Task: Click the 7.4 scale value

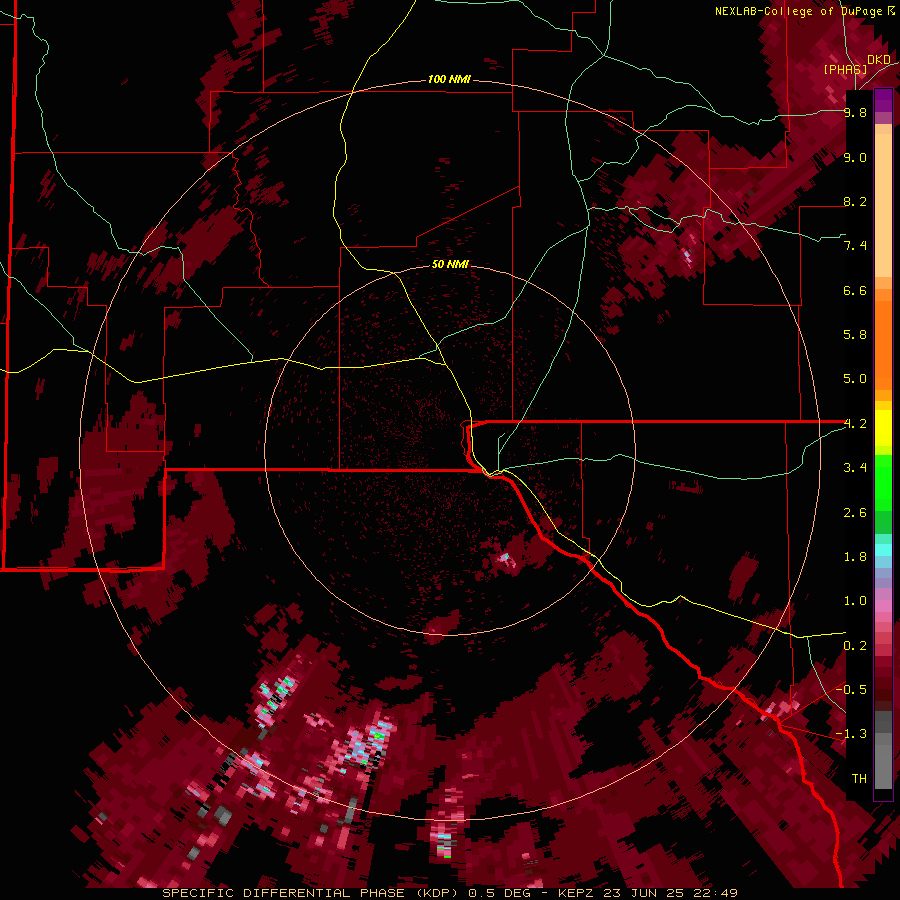Action: pos(855,246)
